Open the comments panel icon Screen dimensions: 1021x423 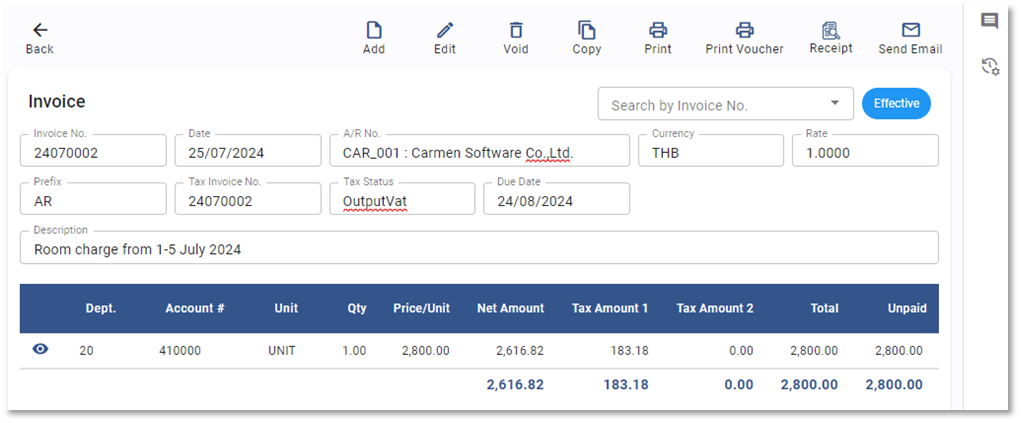click(989, 21)
